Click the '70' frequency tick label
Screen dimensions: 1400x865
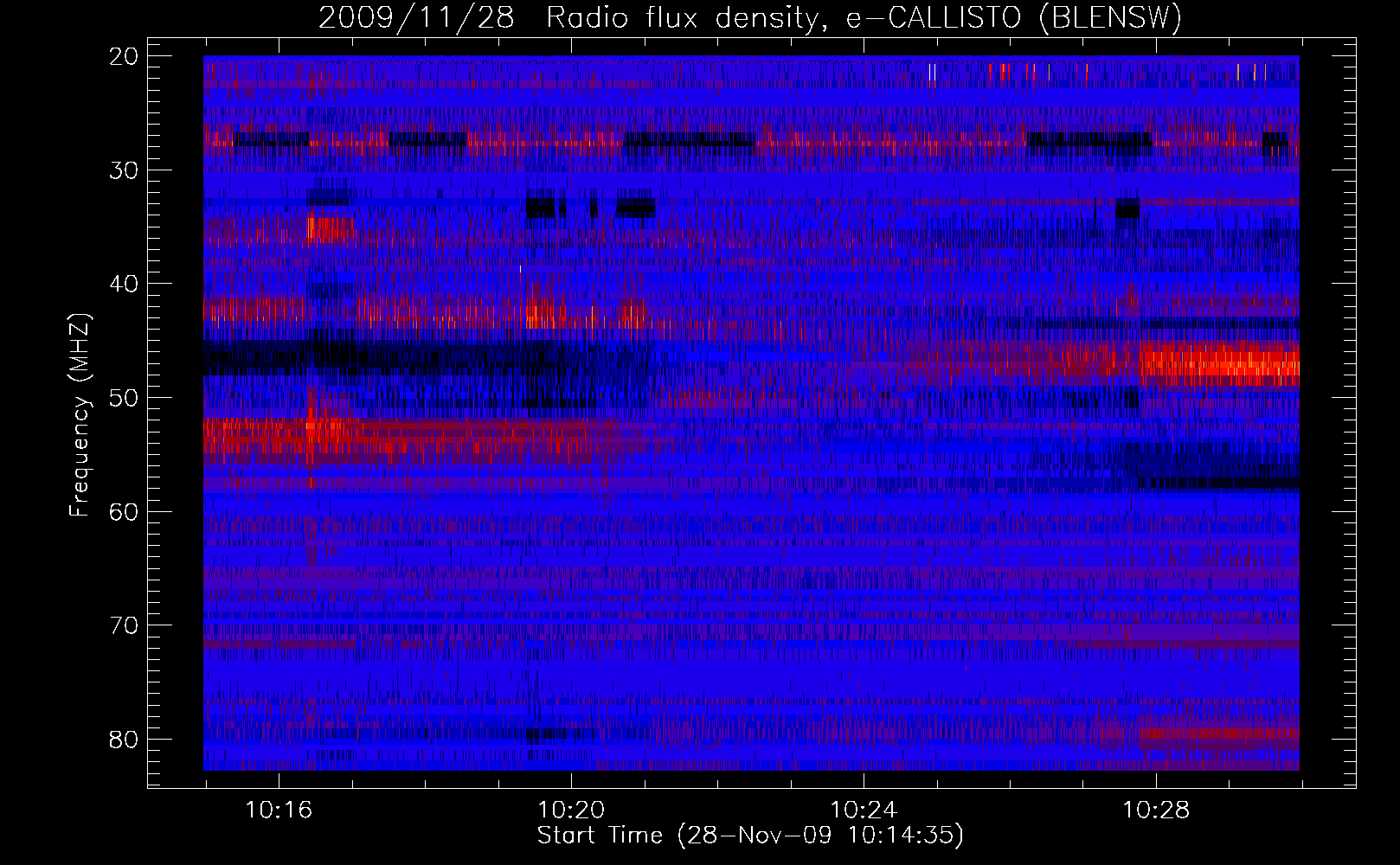125,625
